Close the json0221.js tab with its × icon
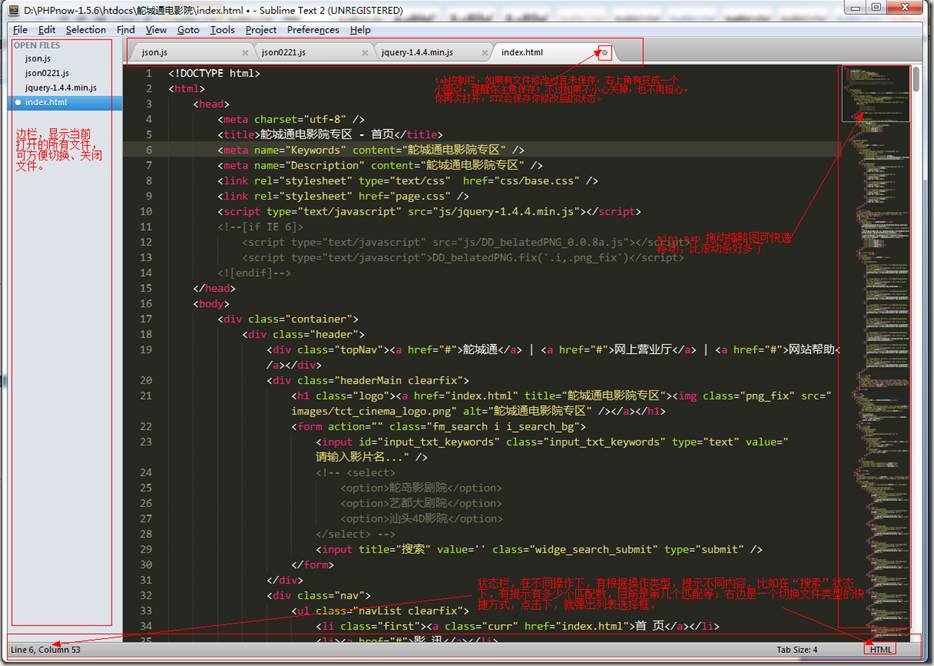The image size is (934, 666). [365, 51]
